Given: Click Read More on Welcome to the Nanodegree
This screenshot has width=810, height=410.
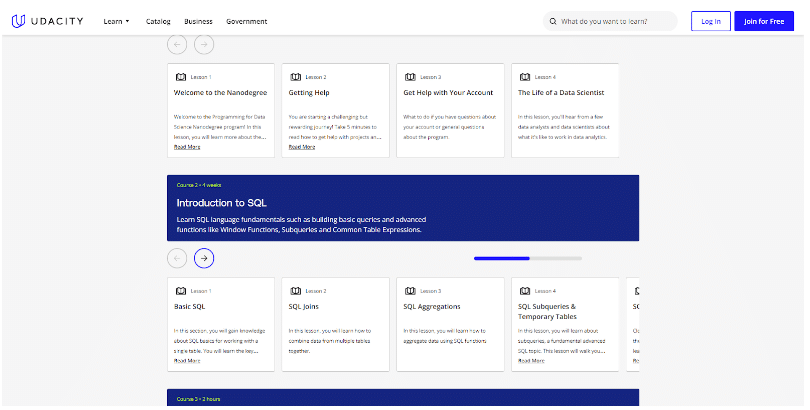Looking at the screenshot, I should pyautogui.click(x=187, y=147).
